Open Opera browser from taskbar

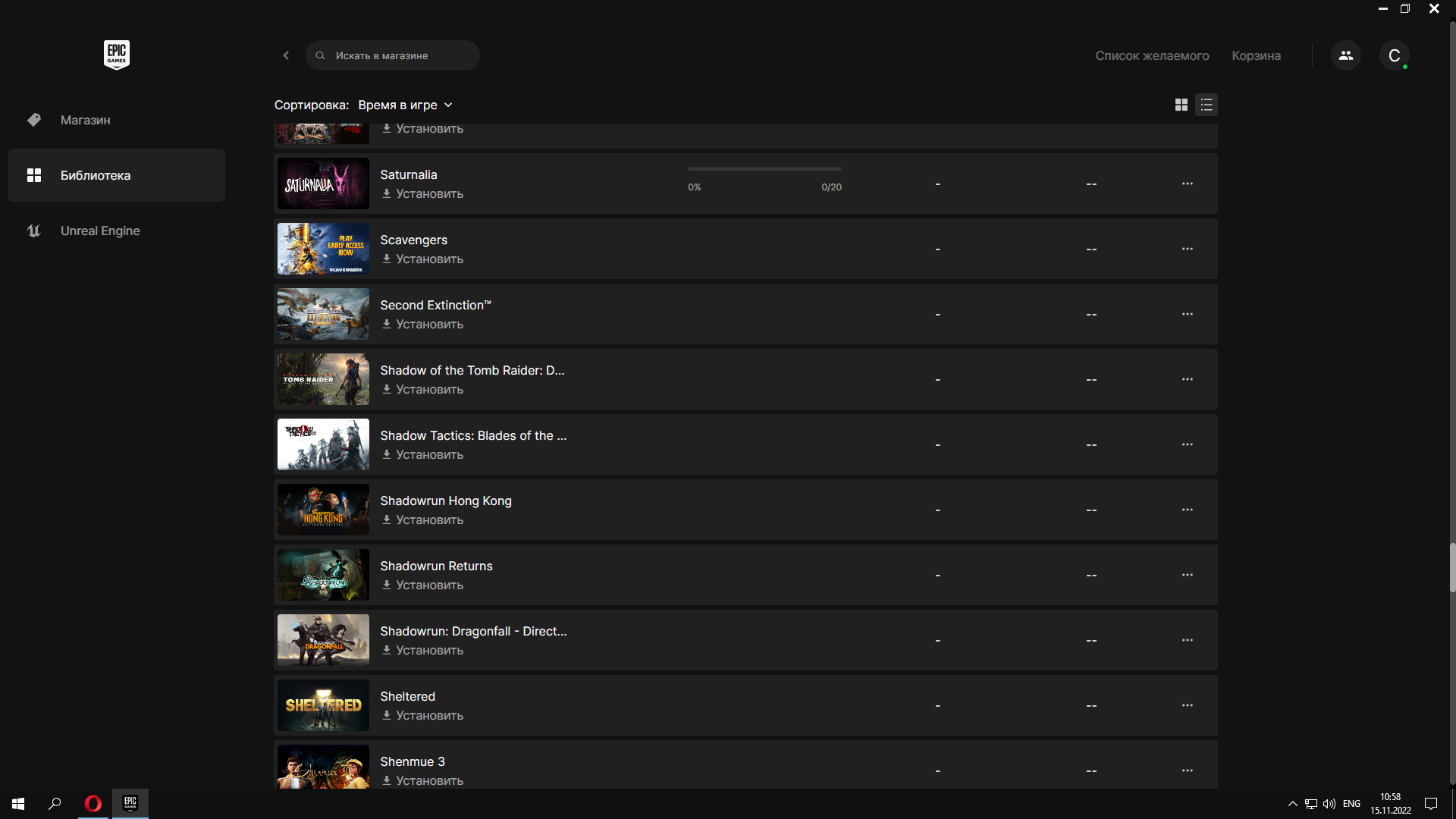click(x=93, y=804)
